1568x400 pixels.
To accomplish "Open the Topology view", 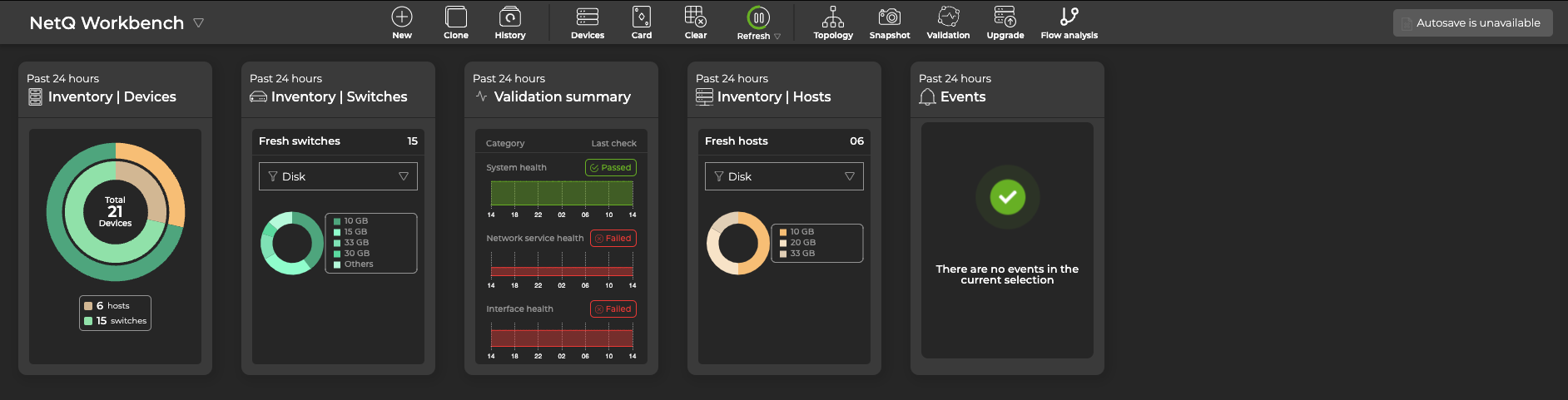I will (x=833, y=17).
